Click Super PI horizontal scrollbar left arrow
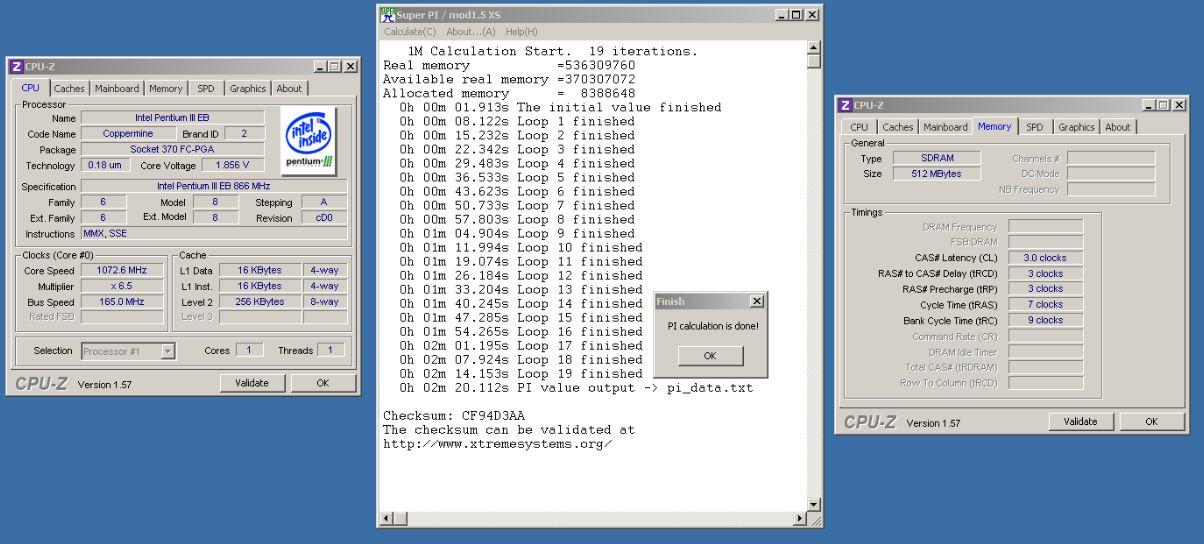Viewport: 1204px width, 544px height. (387, 519)
